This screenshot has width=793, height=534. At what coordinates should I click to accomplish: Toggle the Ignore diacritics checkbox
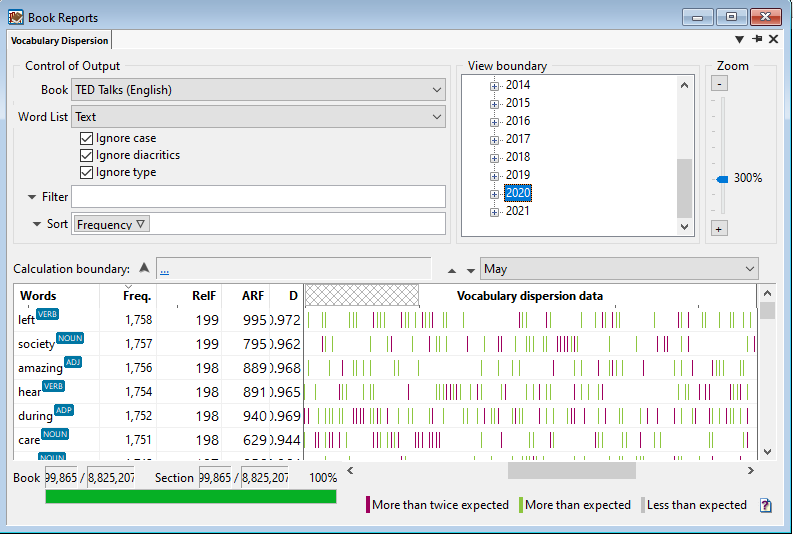pyautogui.click(x=87, y=155)
